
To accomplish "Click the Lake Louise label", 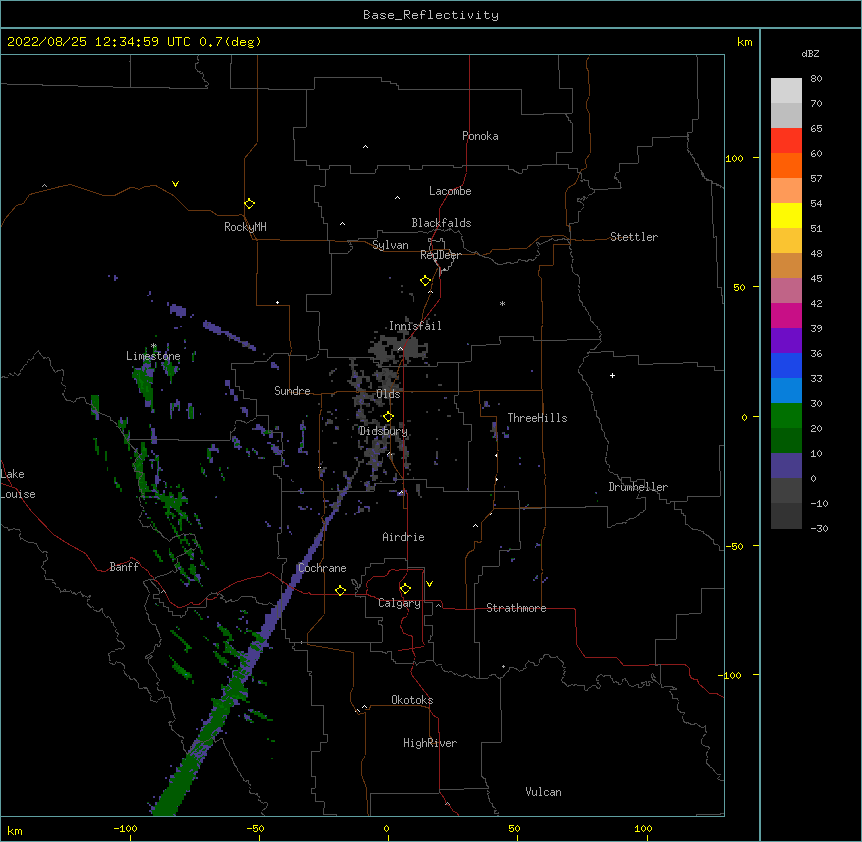I will 18,484.
